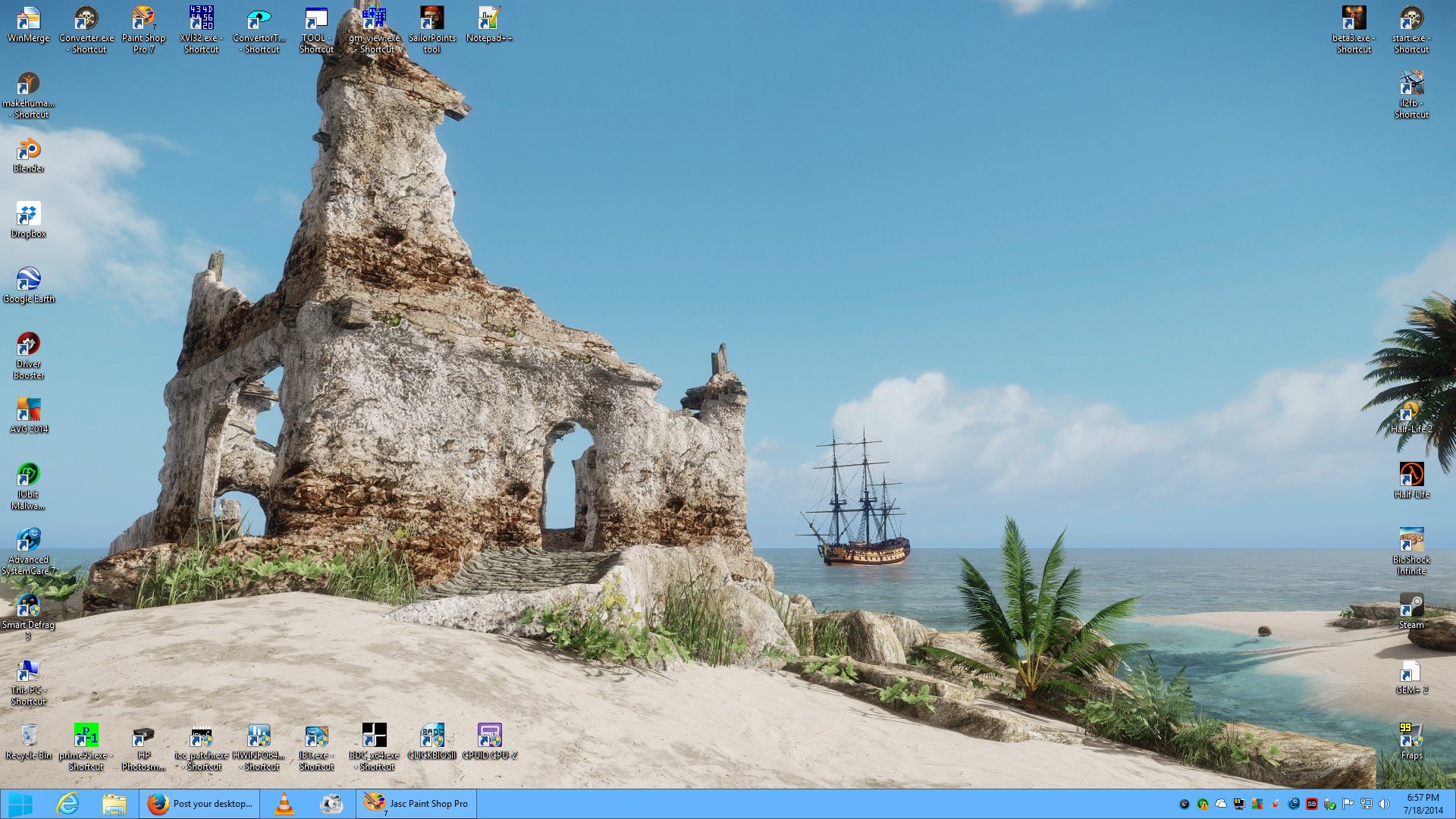Open the SailorPoints tool icon
This screenshot has height=819, width=1456.
click(431, 30)
